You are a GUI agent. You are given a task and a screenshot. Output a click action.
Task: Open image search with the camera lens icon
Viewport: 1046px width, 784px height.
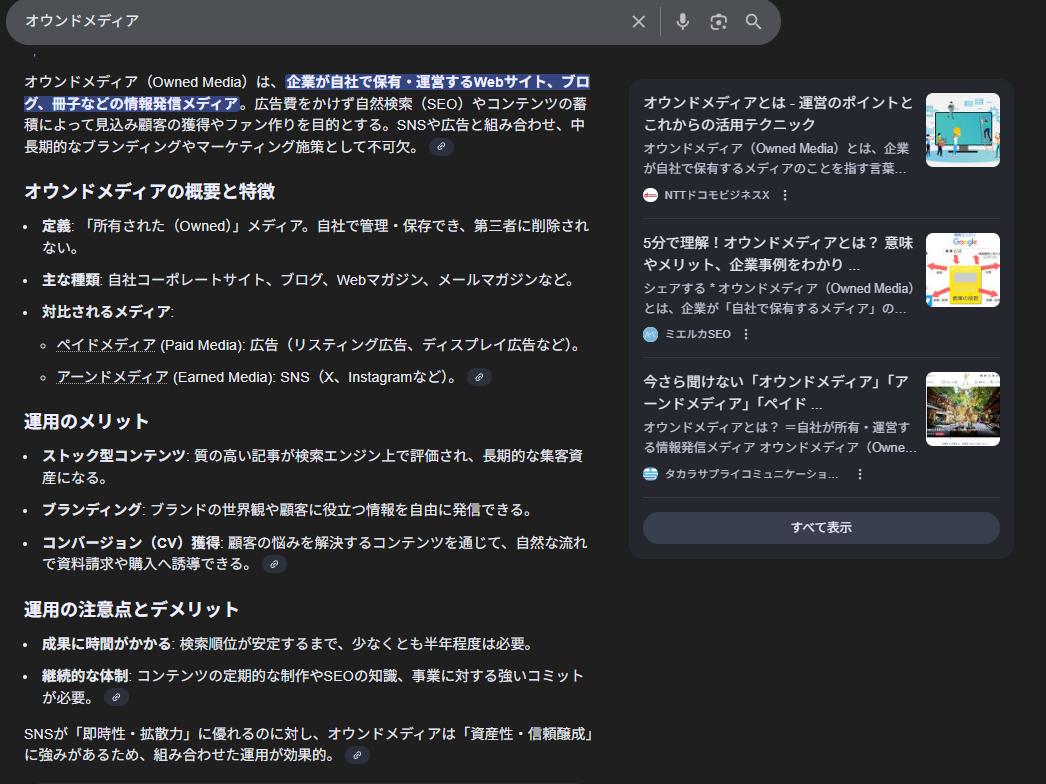(718, 22)
